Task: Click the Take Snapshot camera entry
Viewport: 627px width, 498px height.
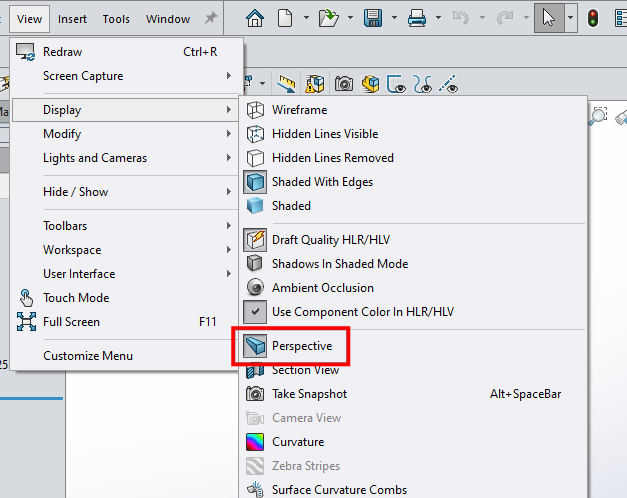Action: click(x=309, y=394)
